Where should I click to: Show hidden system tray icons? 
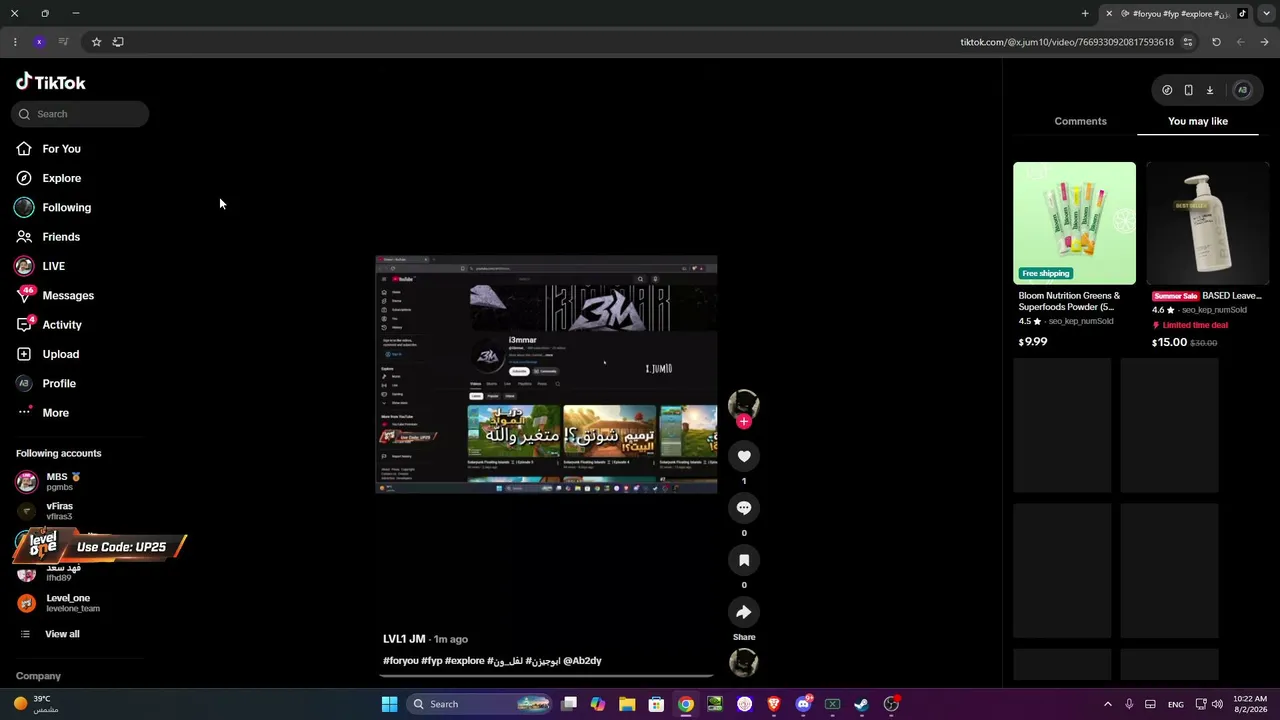pyautogui.click(x=1107, y=704)
